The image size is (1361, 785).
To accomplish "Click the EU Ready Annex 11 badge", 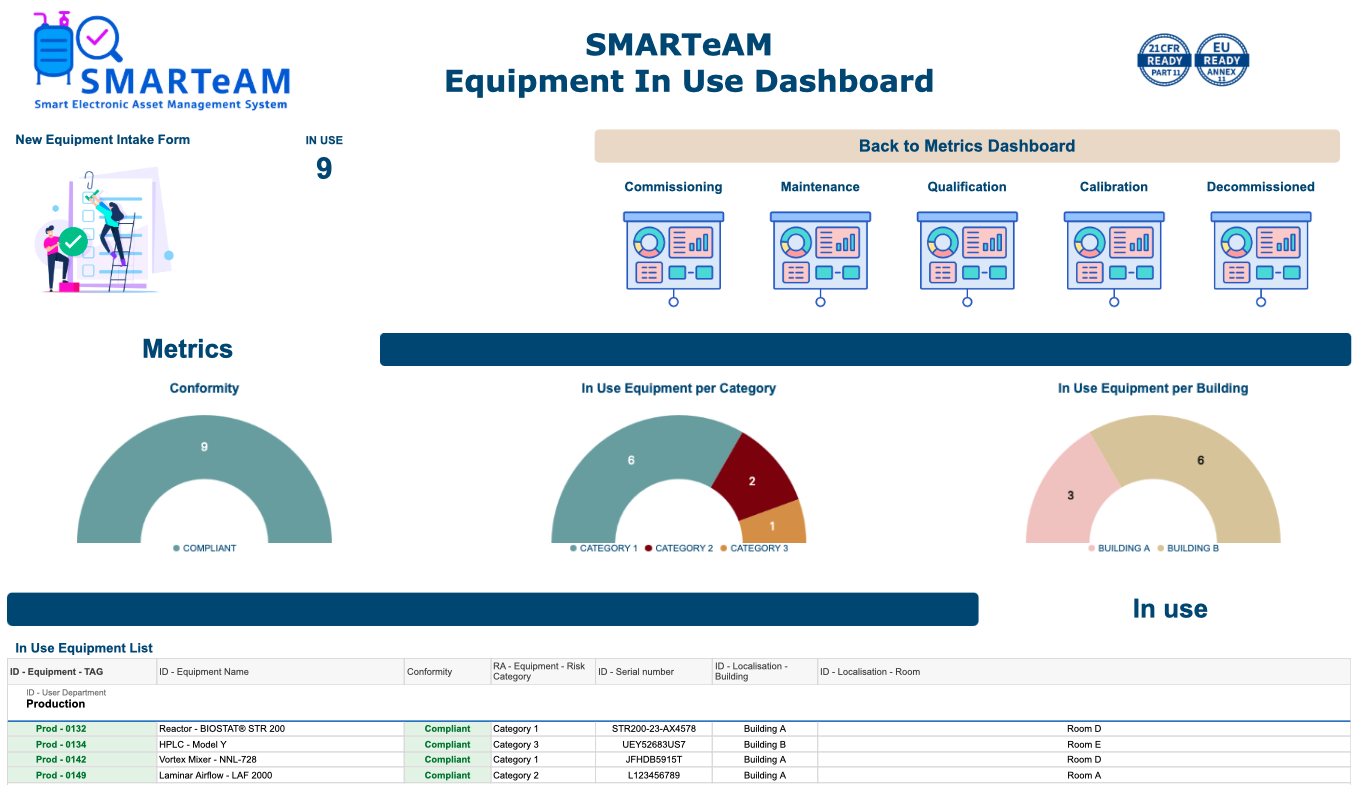I will 1222,60.
